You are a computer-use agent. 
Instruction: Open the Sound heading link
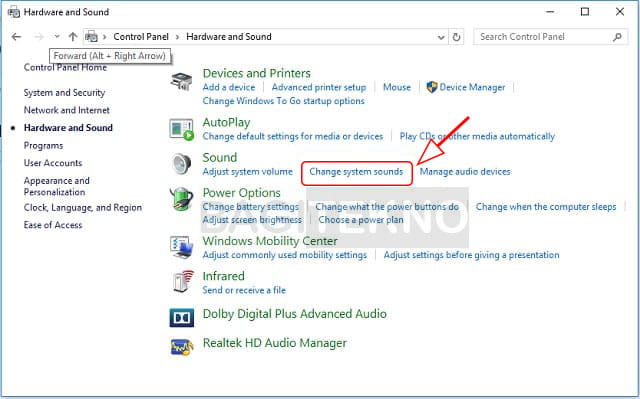[220, 157]
